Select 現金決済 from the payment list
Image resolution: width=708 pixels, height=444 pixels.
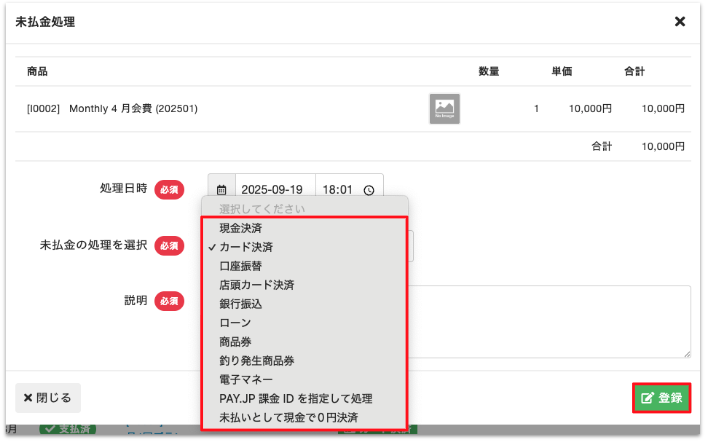241,229
